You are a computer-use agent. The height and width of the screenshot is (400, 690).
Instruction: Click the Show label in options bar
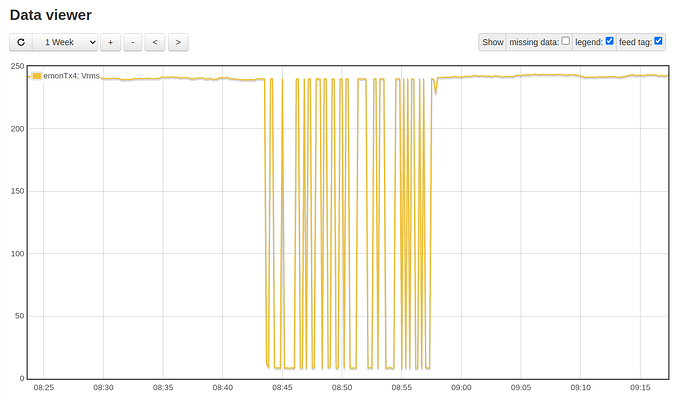(492, 42)
